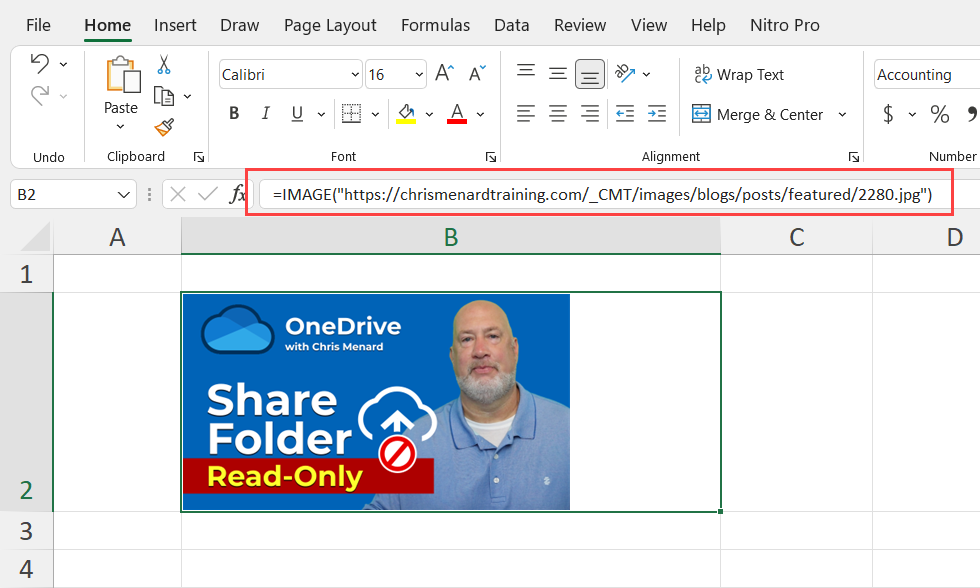Toggle italic formatting
The height and width of the screenshot is (588, 980).
[x=265, y=113]
